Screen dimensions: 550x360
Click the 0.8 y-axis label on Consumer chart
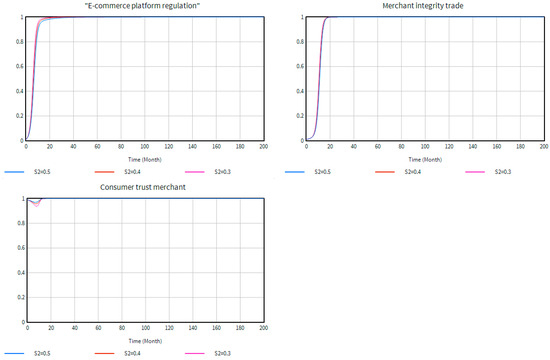[21, 223]
